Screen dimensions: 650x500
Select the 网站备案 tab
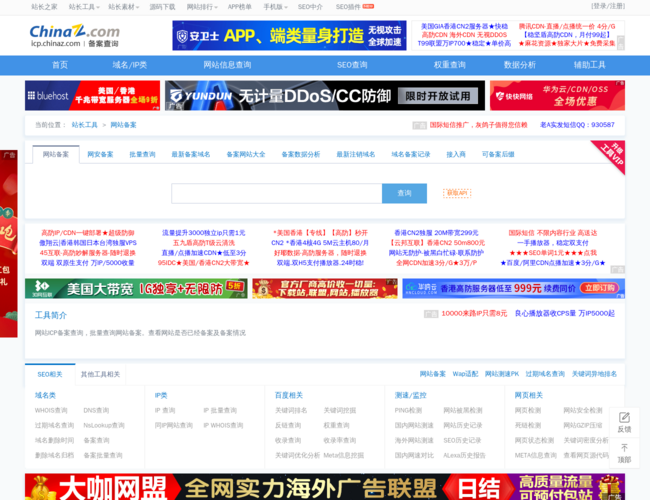56,155
